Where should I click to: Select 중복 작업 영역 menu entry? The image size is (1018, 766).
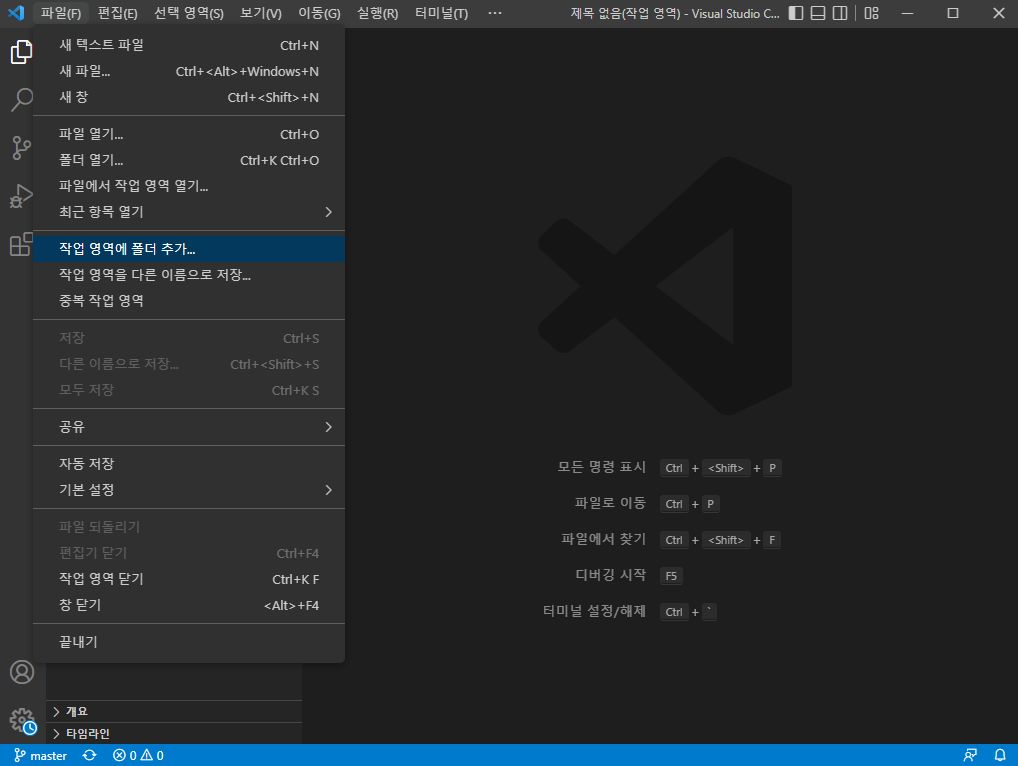click(189, 301)
